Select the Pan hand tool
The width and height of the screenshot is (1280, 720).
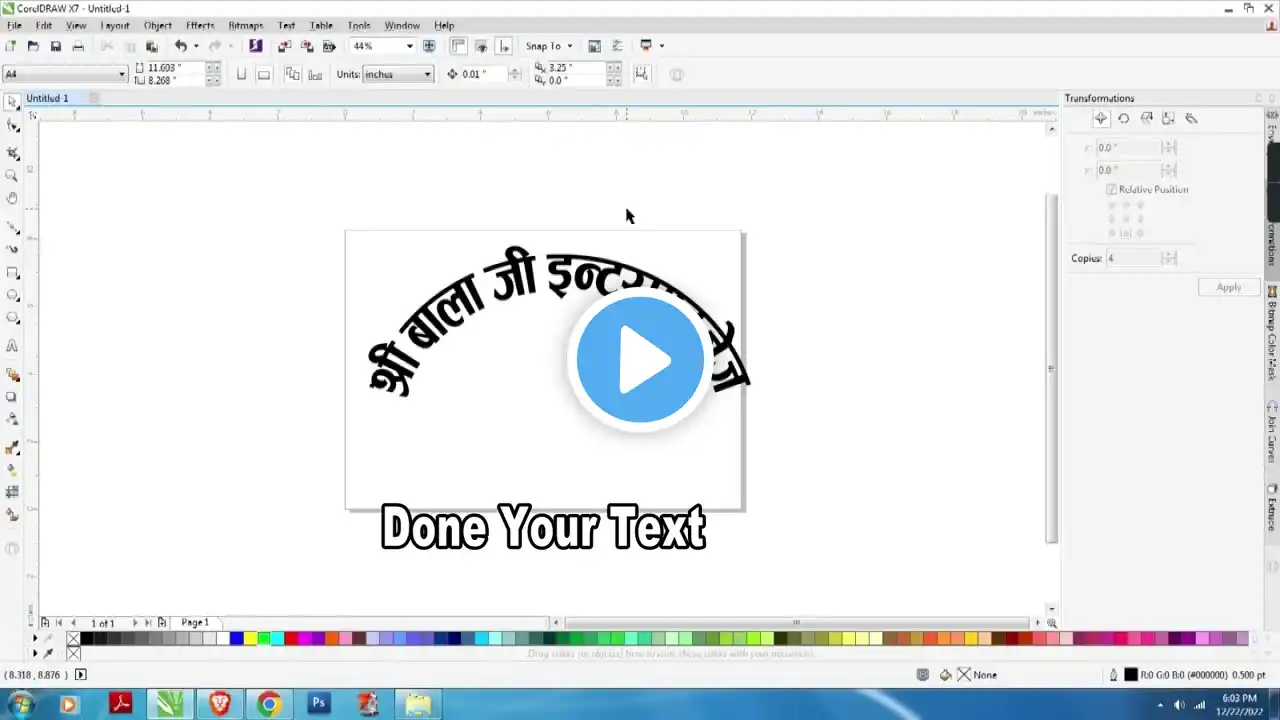pyautogui.click(x=12, y=199)
